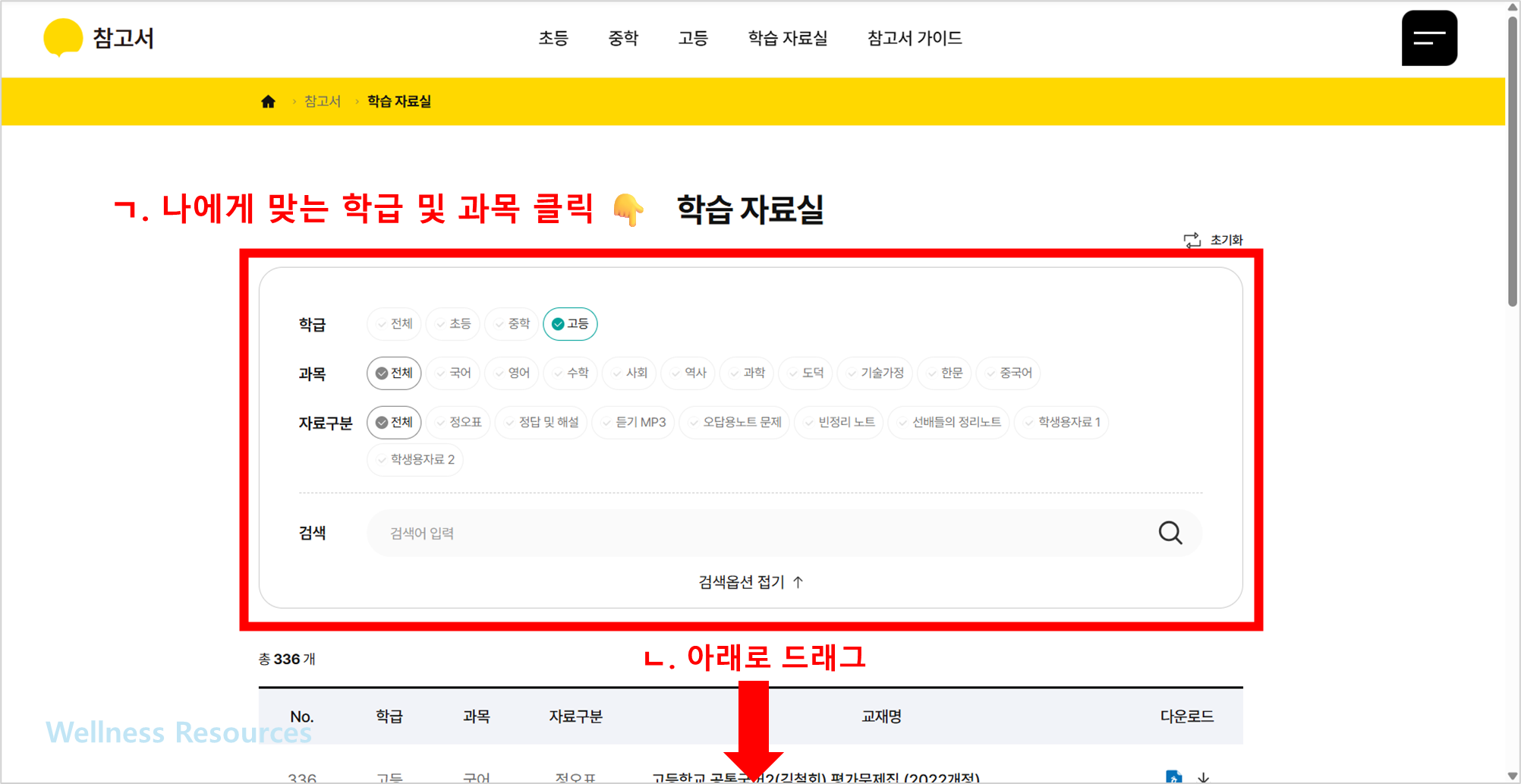Select 초등 in the 학급 filter
Screen dimensions: 1521x784
point(453,324)
